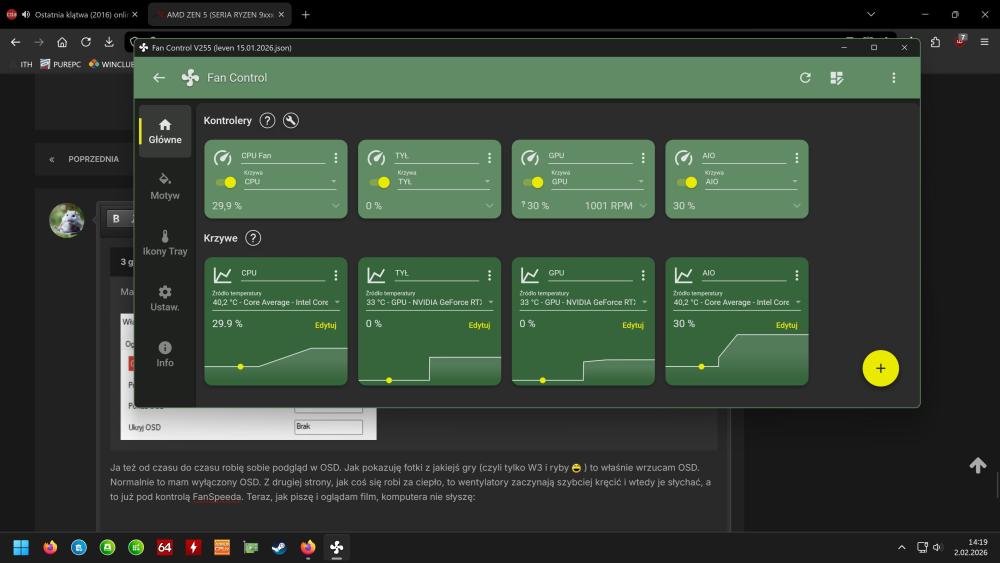Open temperature source dropdown on TYŁ curve
1000x563 pixels.
[x=430, y=302]
